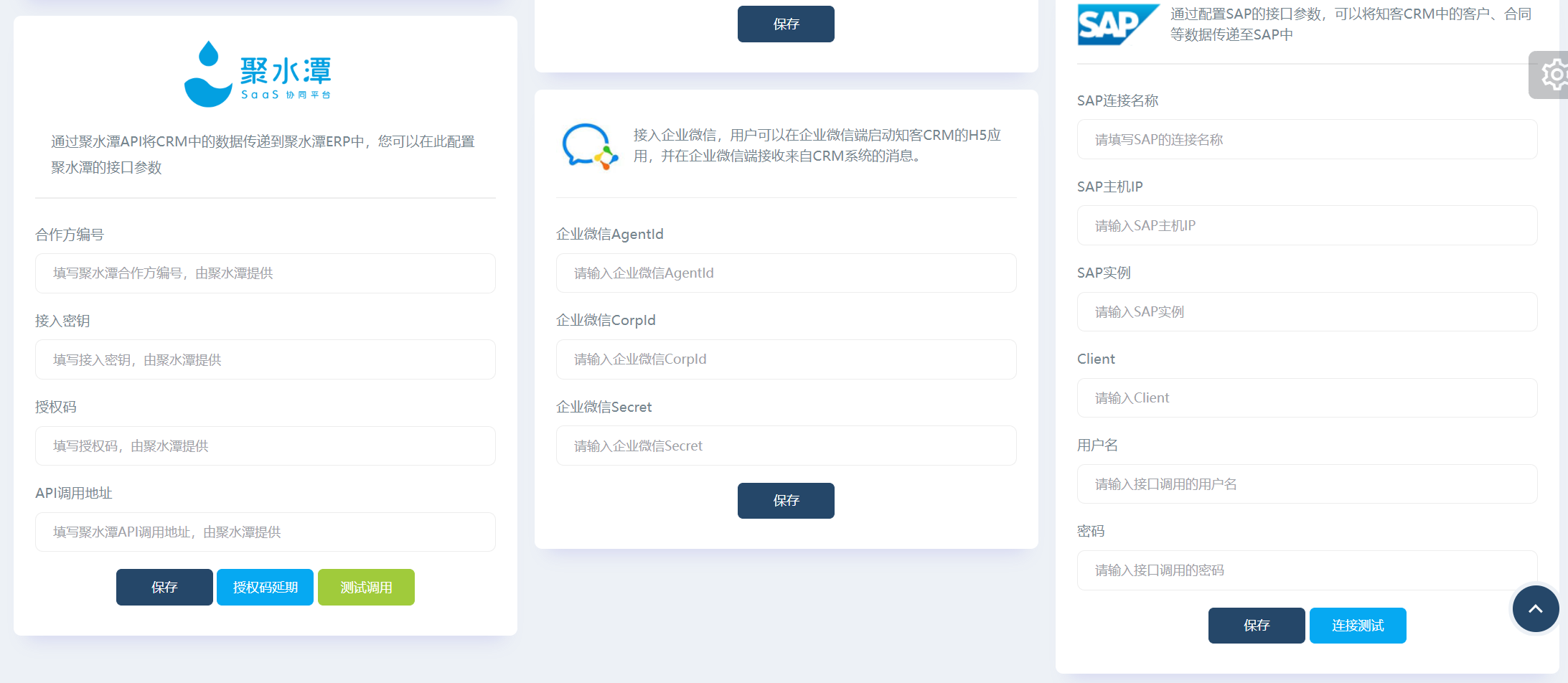Click the 连接测试 button for SAP

(x=1357, y=625)
